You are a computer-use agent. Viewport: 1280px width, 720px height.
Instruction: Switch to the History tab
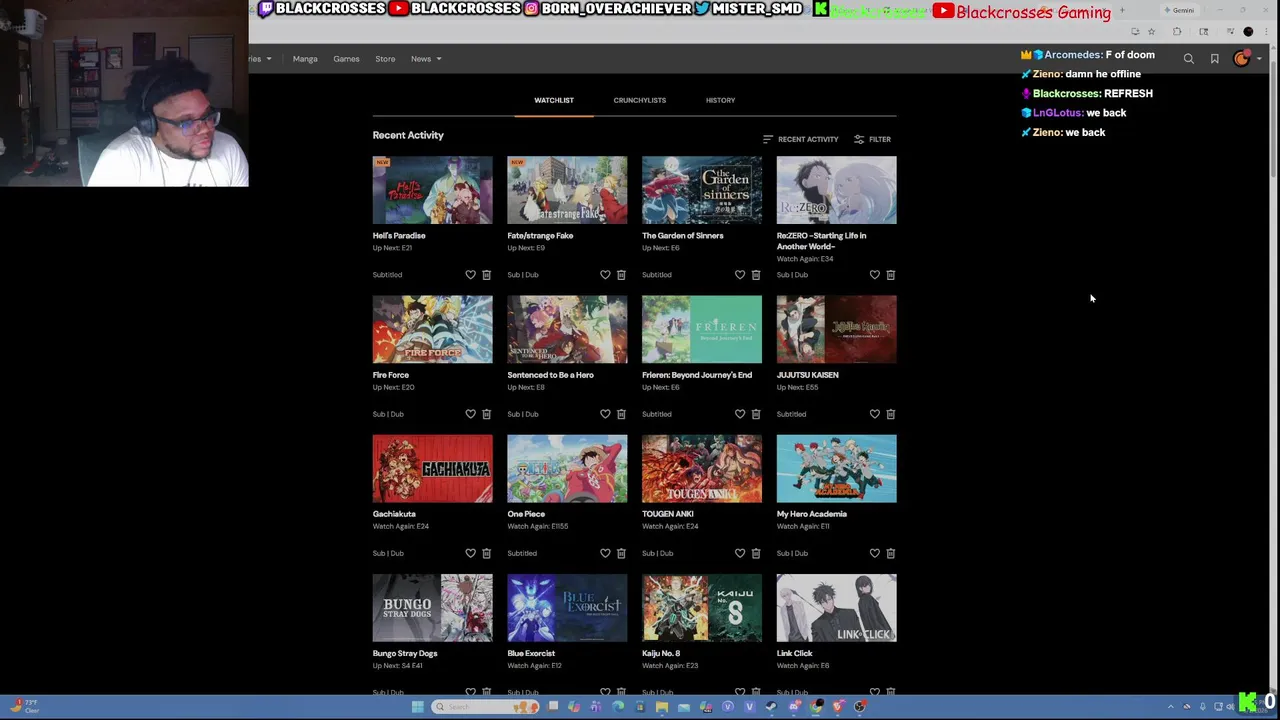pos(720,100)
